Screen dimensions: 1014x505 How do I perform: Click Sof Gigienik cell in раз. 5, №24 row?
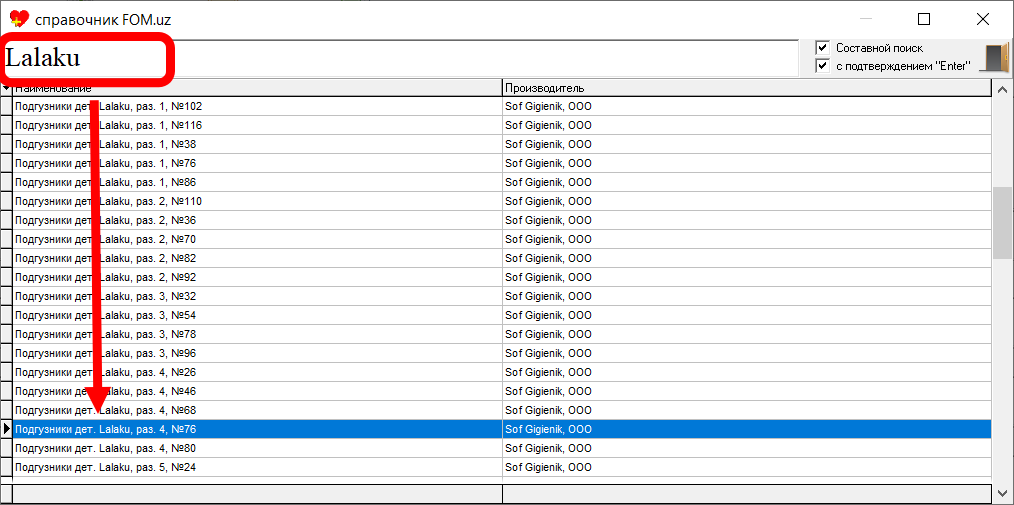click(747, 468)
